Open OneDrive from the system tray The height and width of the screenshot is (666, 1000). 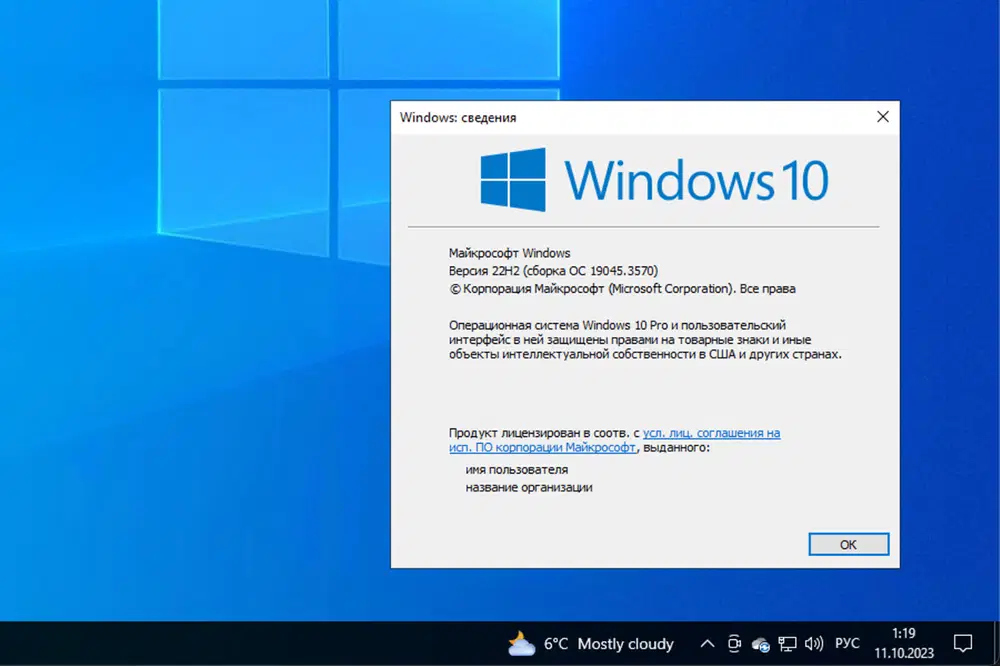pos(760,645)
